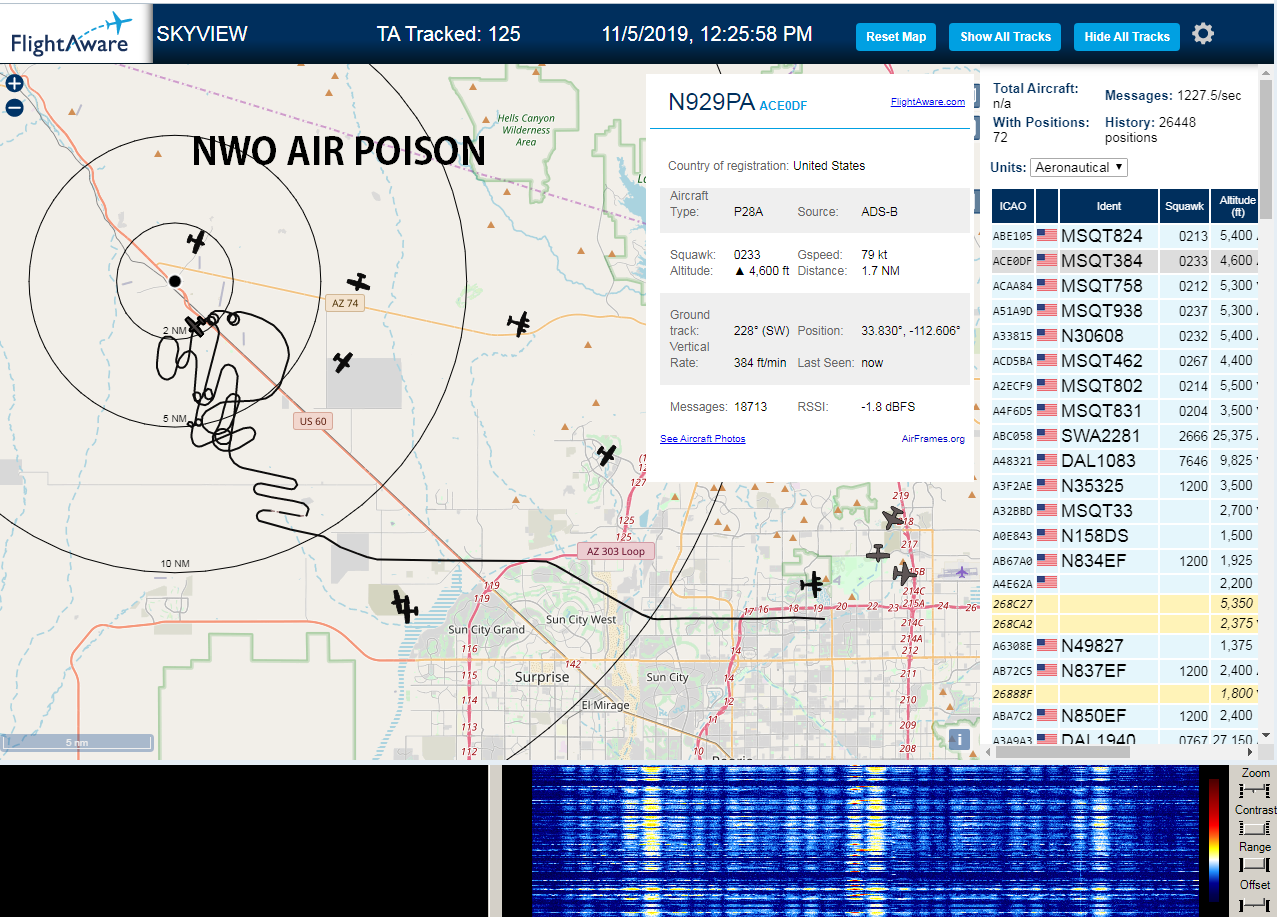Click the US flag in the MSQT758 row
Viewport: 1277px width, 917px height.
tap(1047, 286)
